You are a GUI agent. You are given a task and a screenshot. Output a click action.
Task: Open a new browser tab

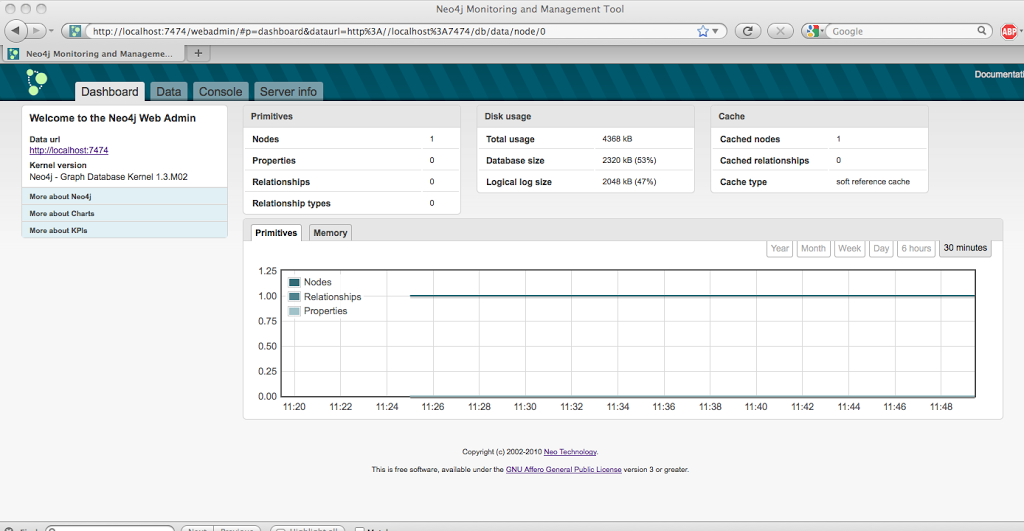click(199, 54)
